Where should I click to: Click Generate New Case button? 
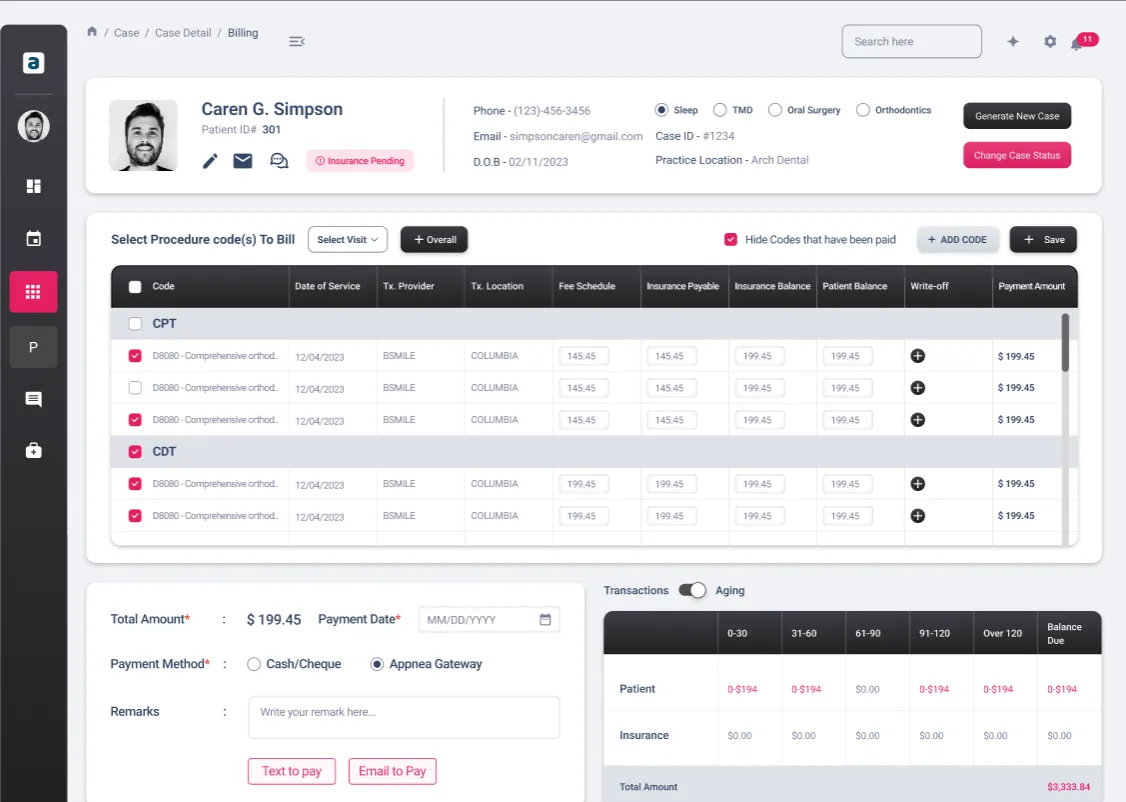1017,116
